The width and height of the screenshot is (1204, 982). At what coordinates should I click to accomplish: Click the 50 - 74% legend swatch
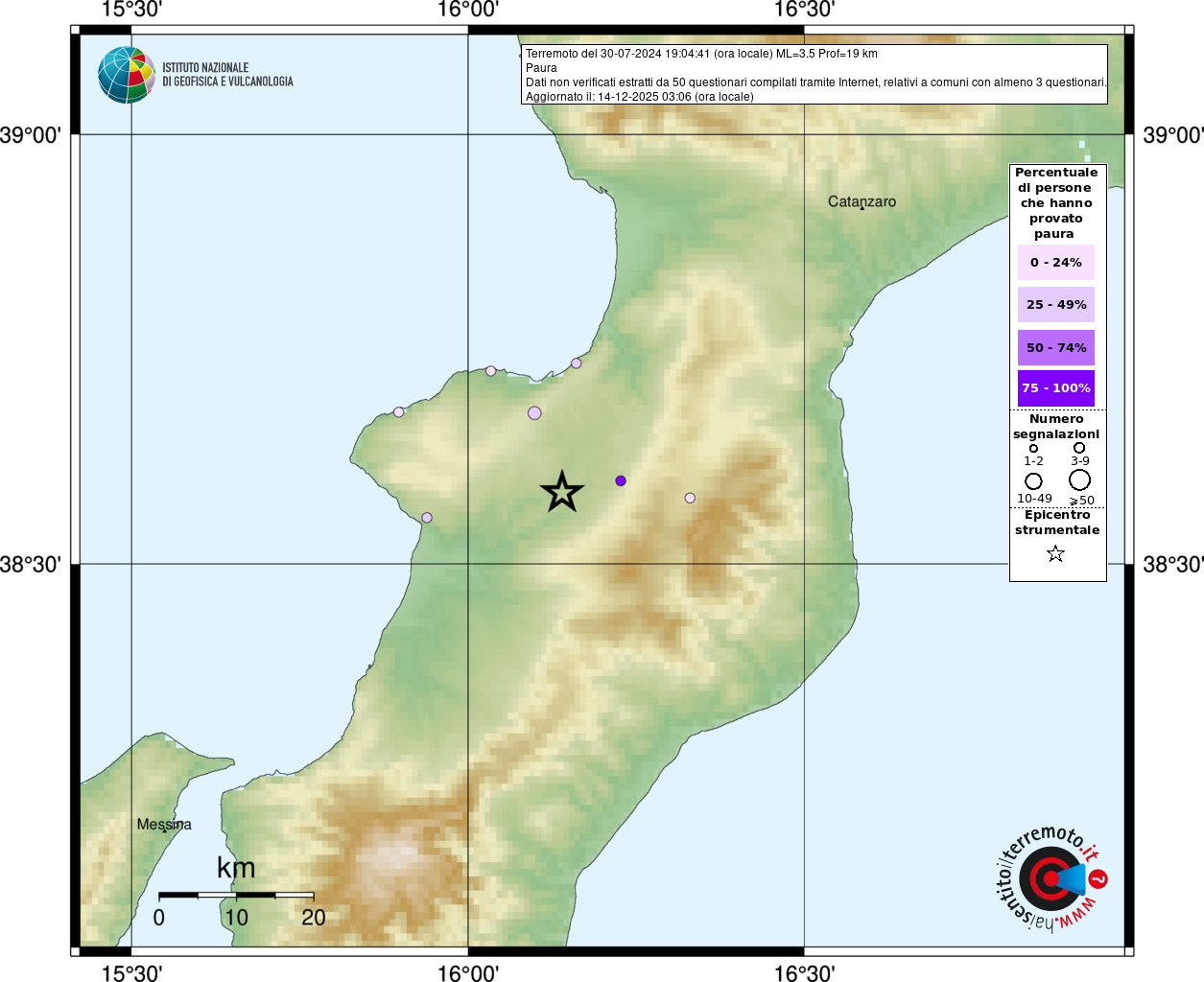tap(1056, 347)
